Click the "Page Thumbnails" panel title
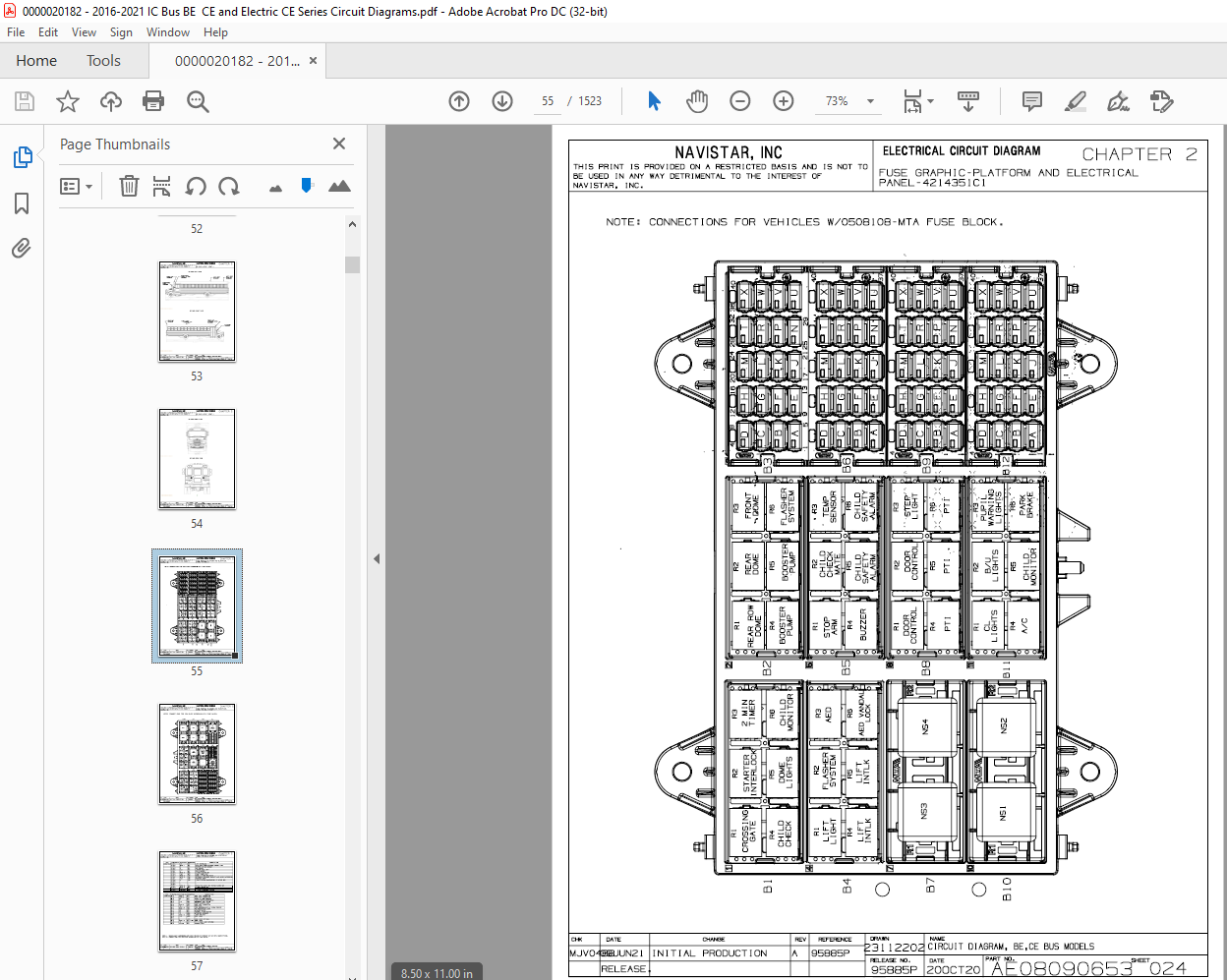Screen dimensions: 1227x980 tap(115, 144)
